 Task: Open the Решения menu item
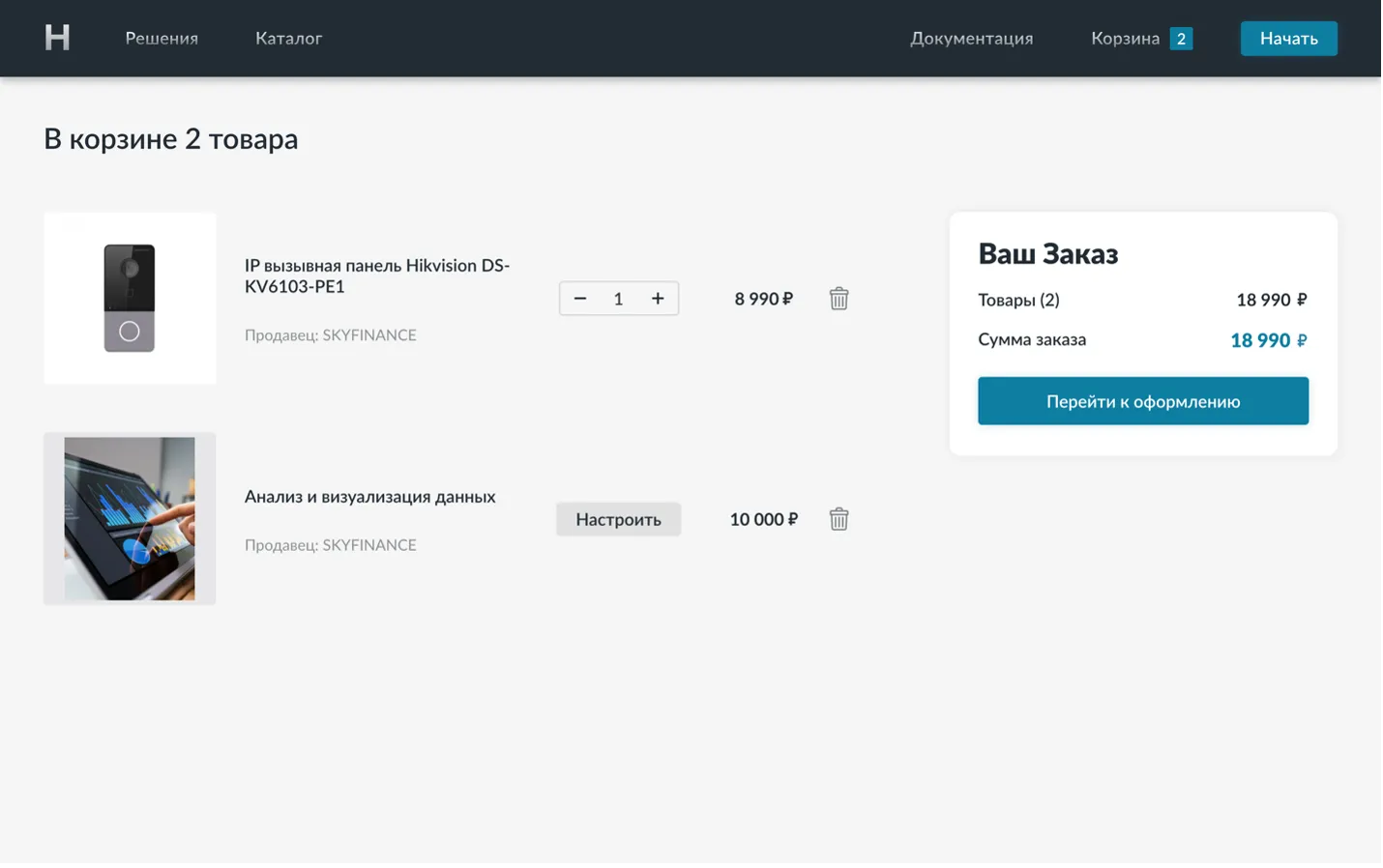(162, 39)
